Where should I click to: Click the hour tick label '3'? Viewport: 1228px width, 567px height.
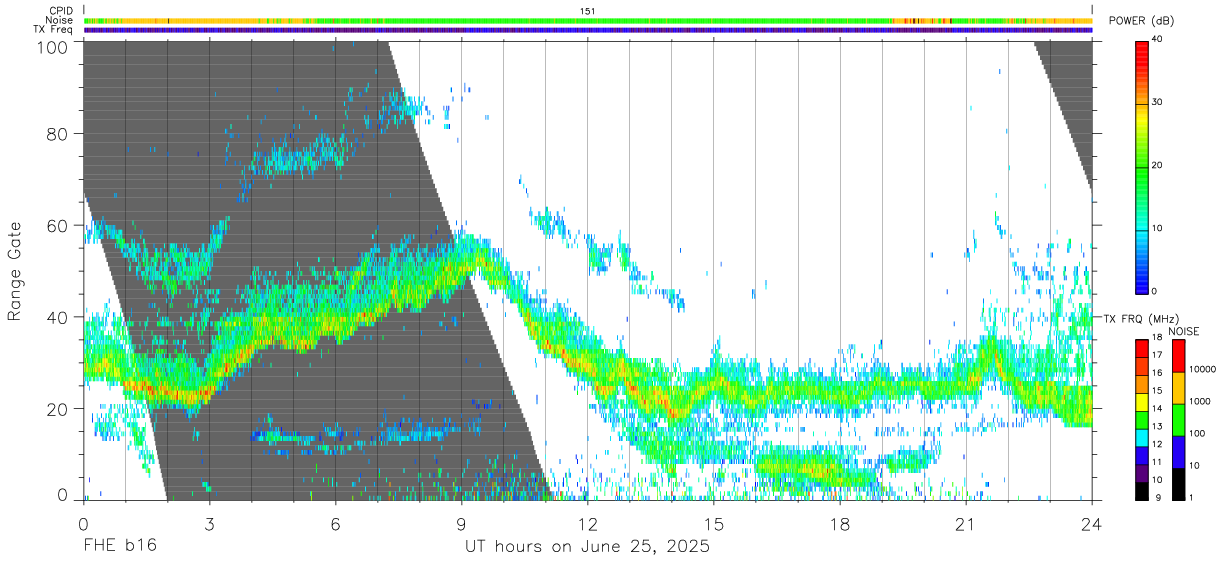click(x=209, y=523)
